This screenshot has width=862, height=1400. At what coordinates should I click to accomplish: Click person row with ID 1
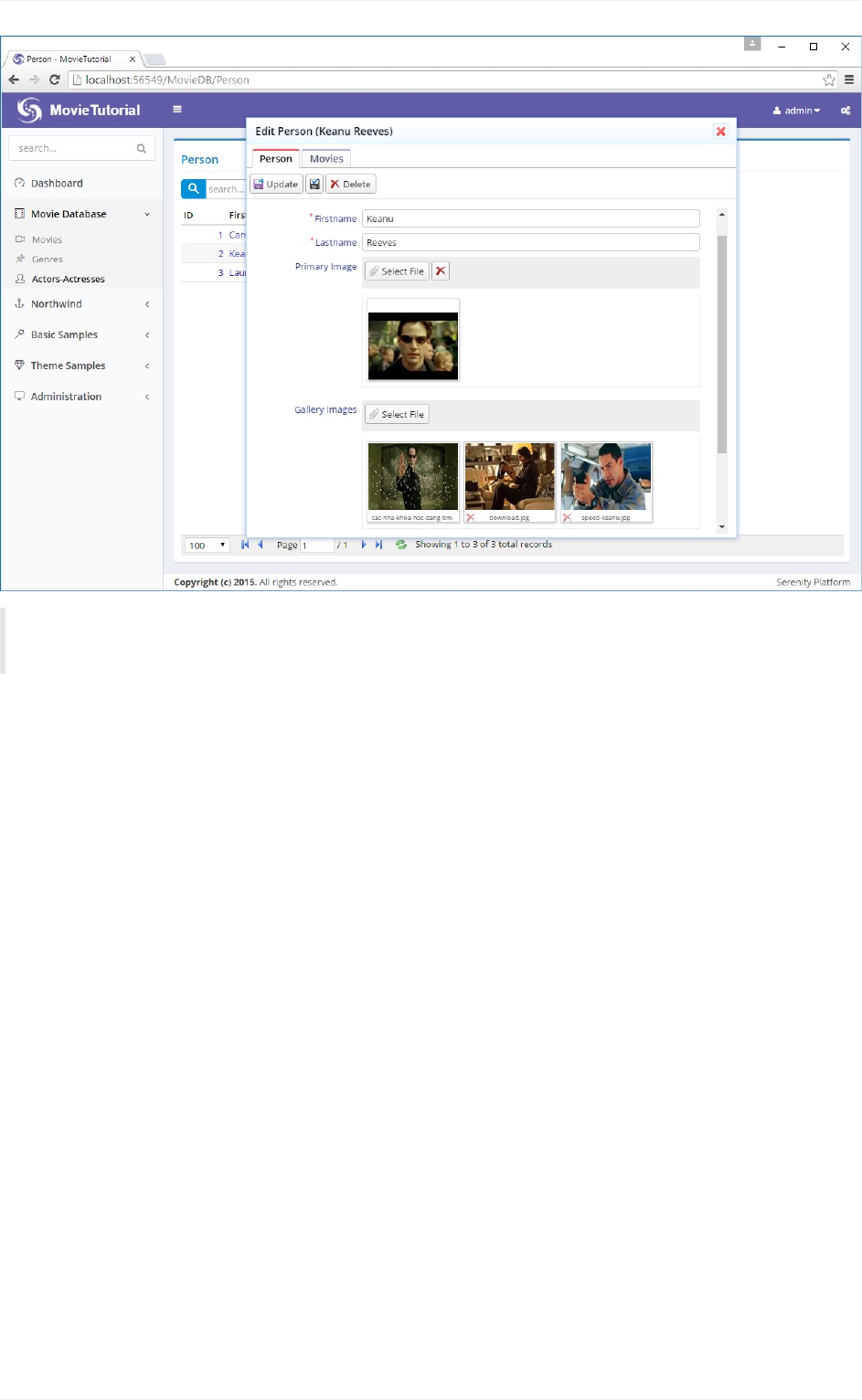214,235
